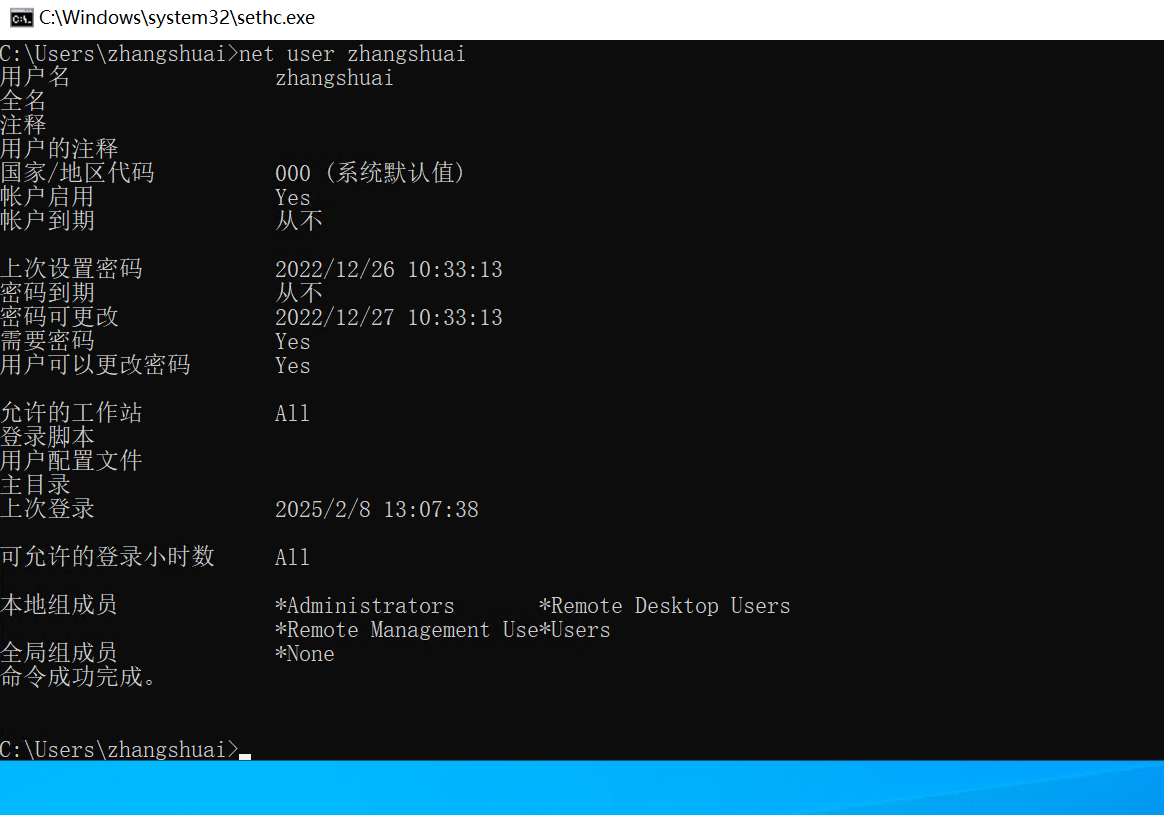The width and height of the screenshot is (1164, 815).
Task: Click the 'net user zhangshuai' command text
Action: pos(352,54)
